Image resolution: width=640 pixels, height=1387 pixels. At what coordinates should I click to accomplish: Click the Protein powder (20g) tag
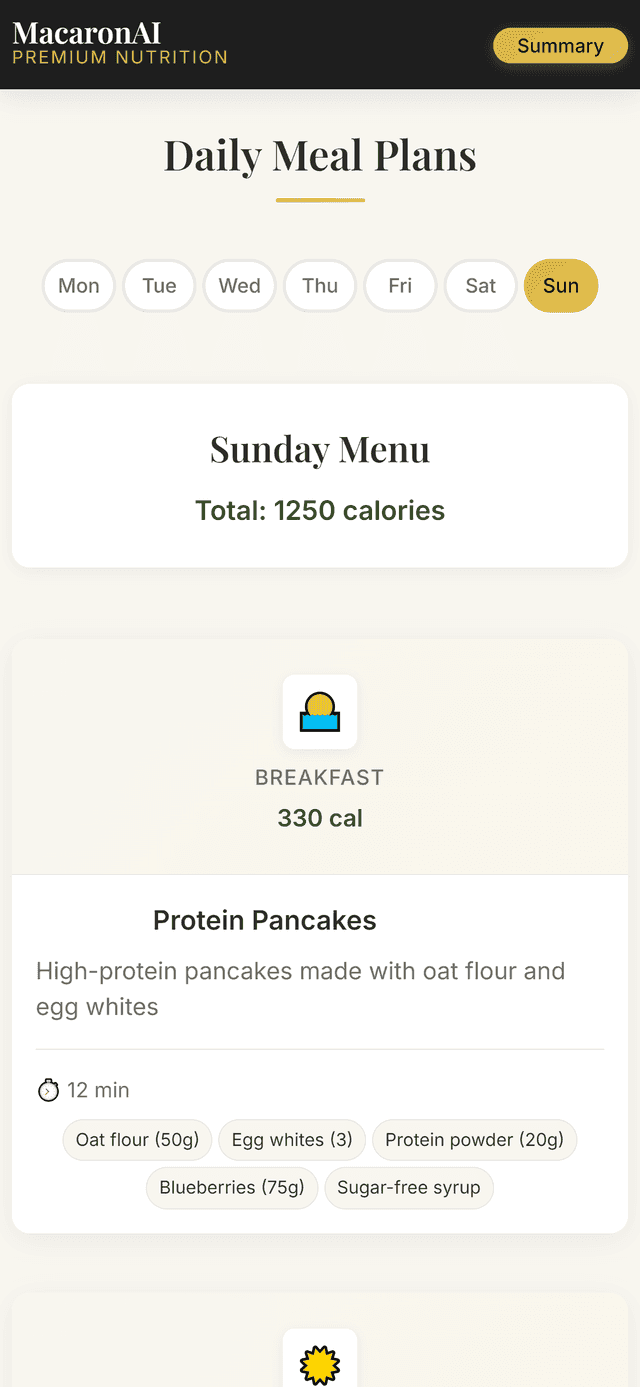pos(474,1139)
